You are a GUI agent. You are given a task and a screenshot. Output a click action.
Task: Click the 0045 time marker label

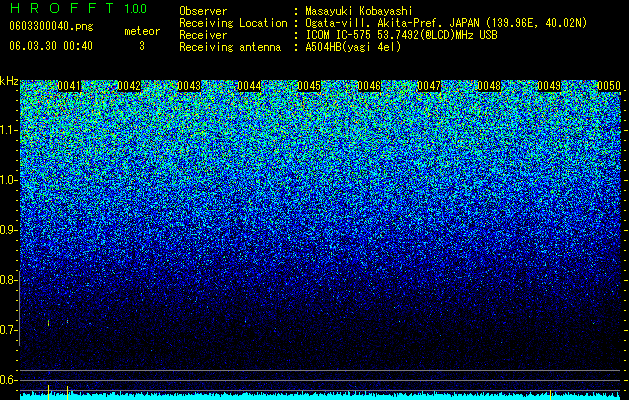point(309,86)
